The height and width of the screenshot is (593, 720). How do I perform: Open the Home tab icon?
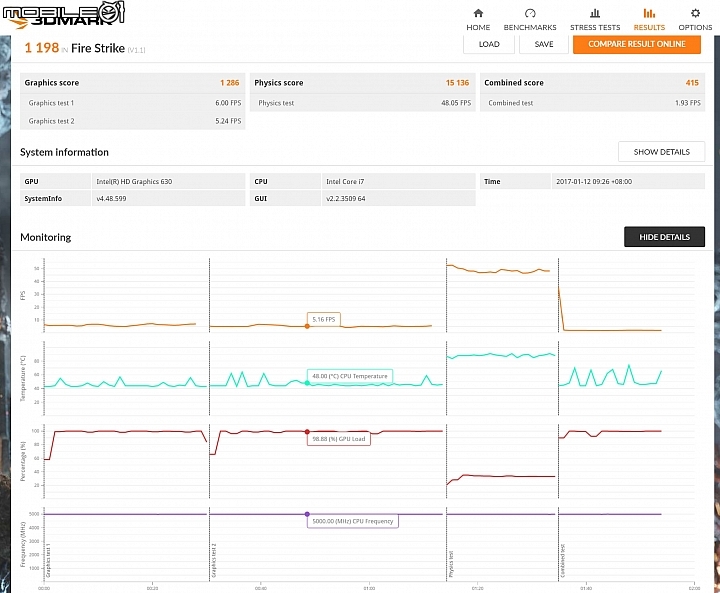(x=478, y=13)
